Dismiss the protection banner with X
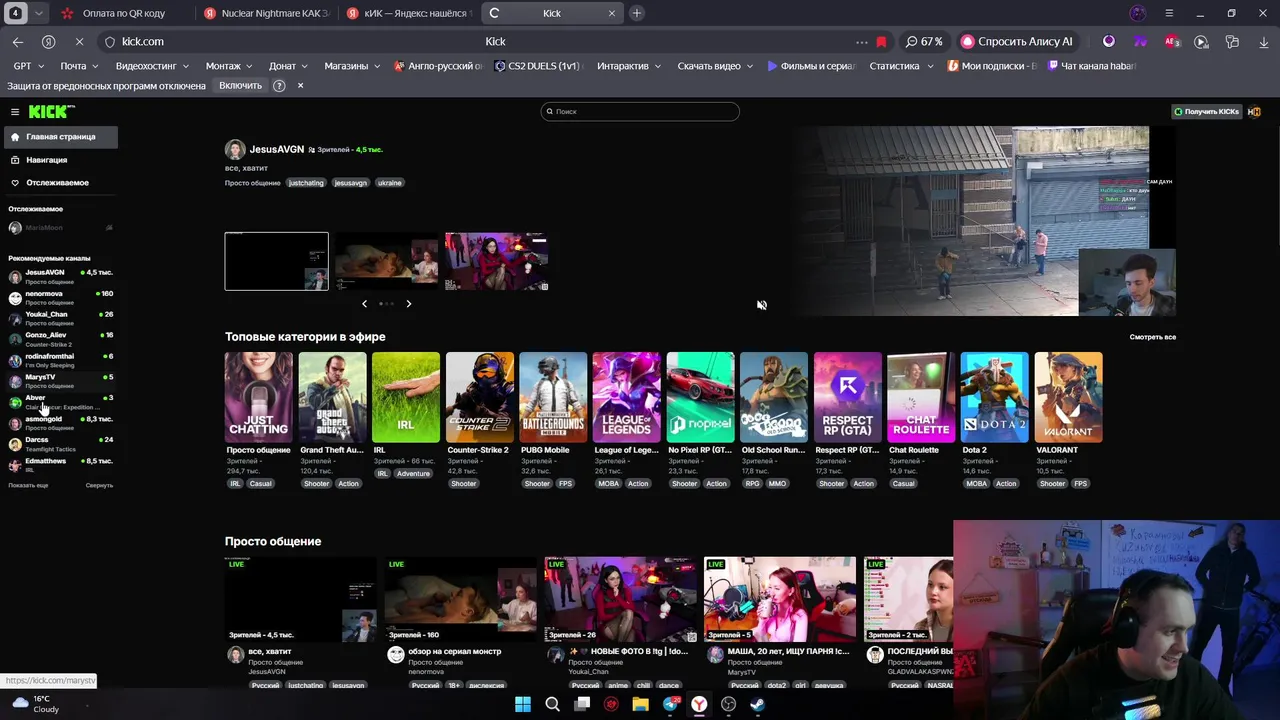Screen dimensions: 1280x720 (300, 86)
